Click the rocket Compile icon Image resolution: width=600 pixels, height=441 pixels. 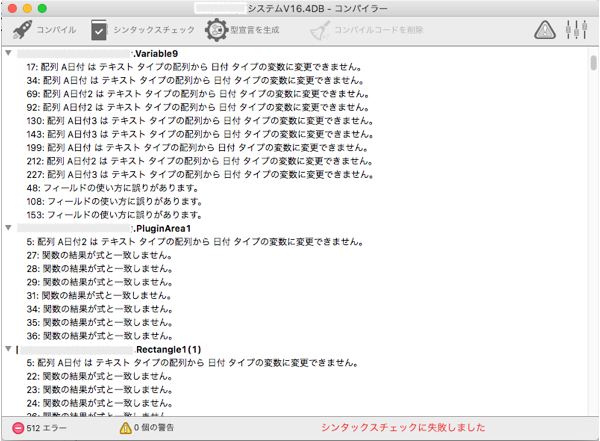click(23, 29)
